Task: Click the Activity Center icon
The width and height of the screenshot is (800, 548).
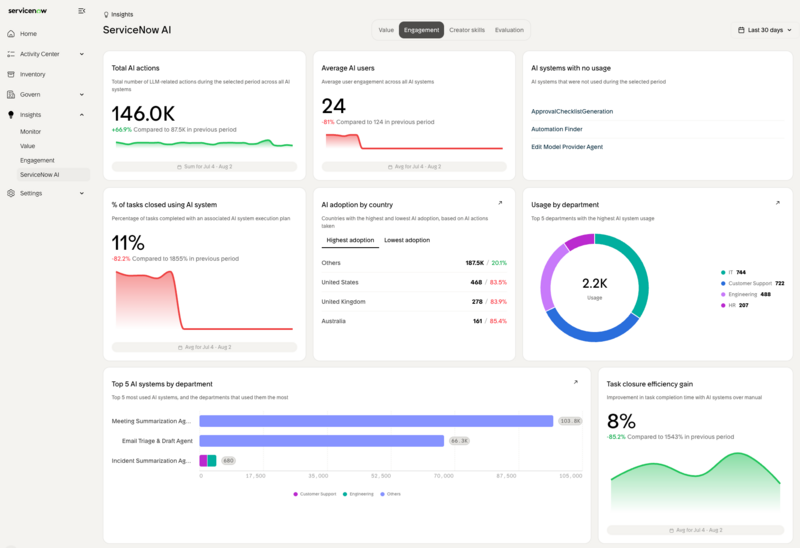Action: coord(11,54)
